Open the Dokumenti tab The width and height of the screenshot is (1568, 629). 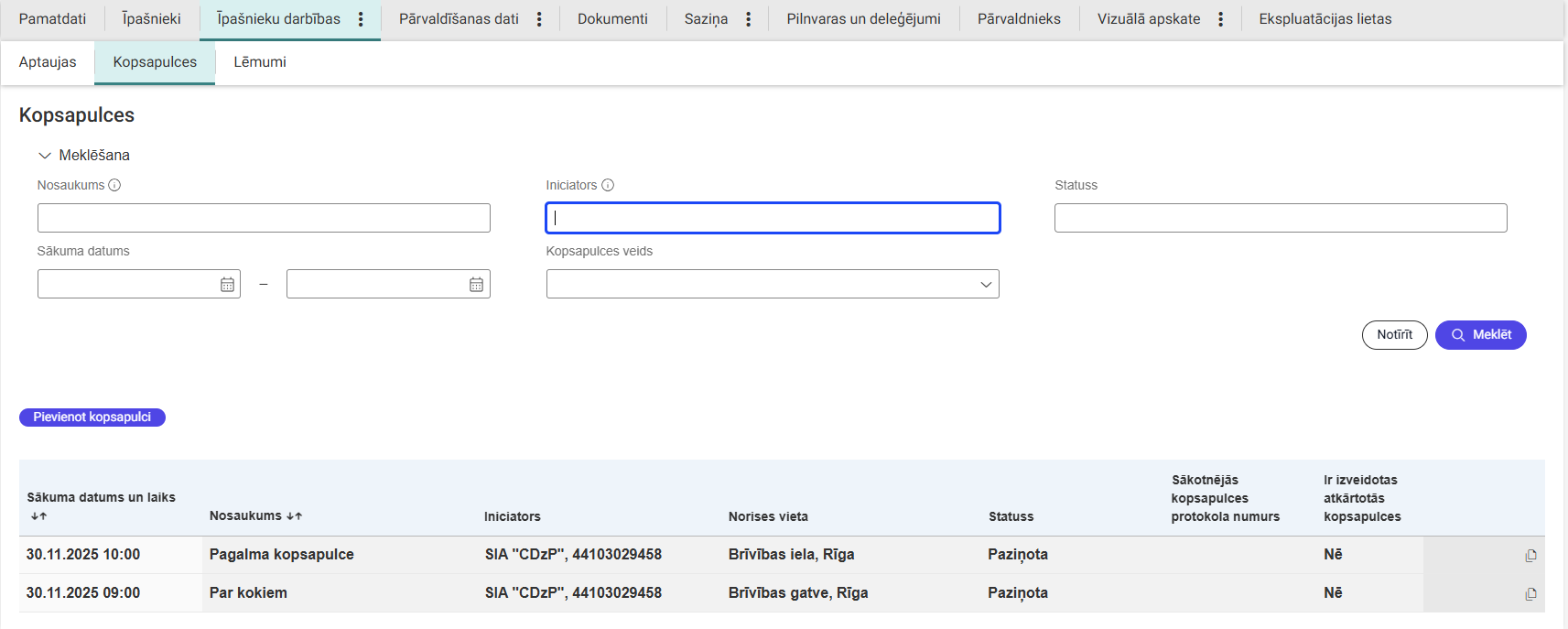(x=612, y=19)
